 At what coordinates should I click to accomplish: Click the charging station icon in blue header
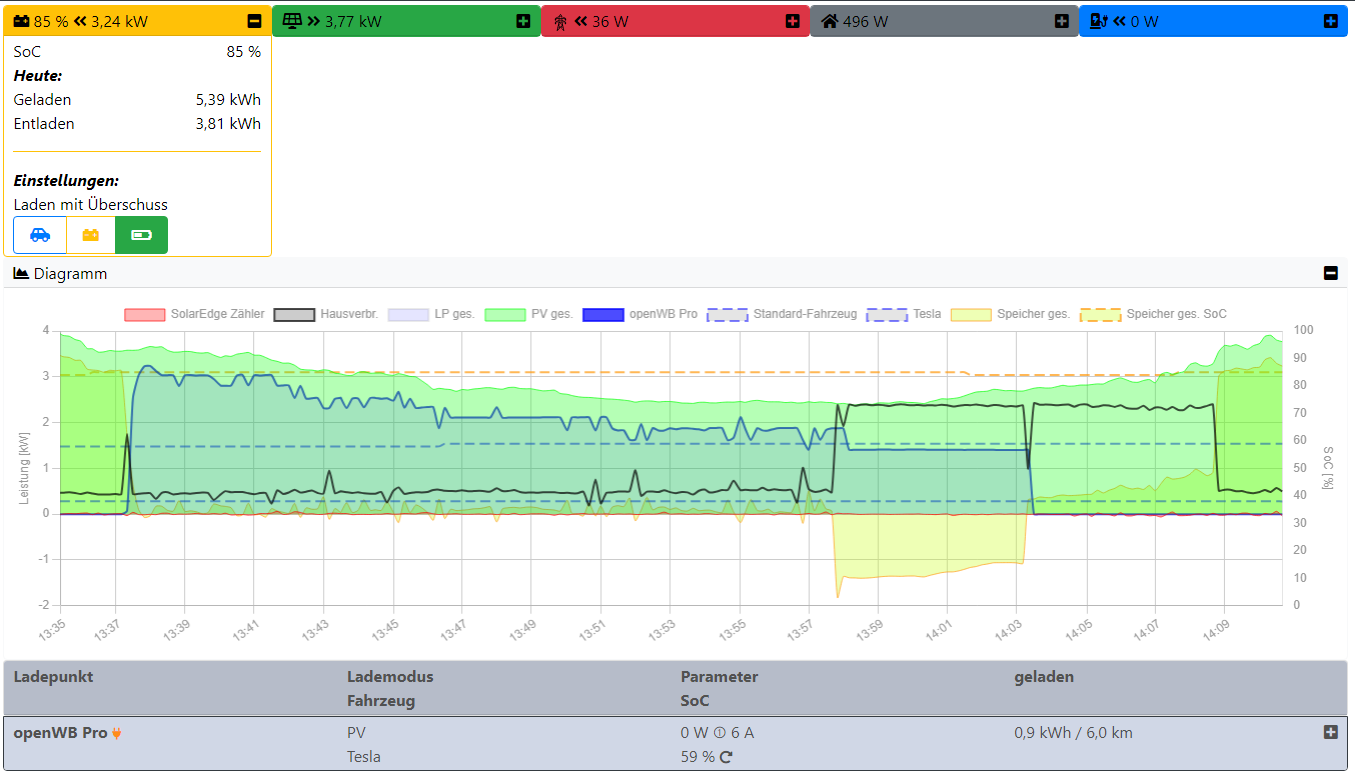pyautogui.click(x=1098, y=21)
